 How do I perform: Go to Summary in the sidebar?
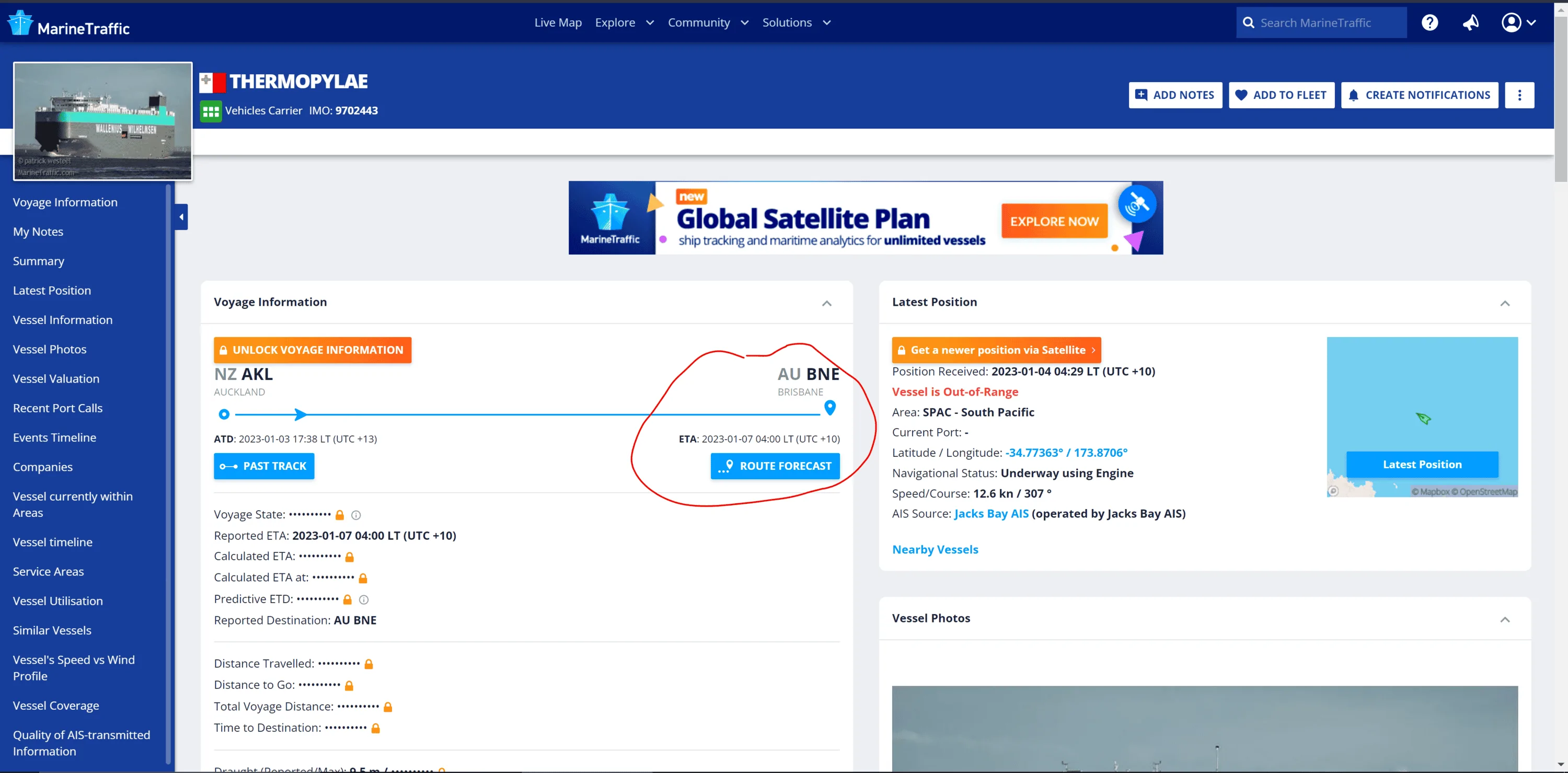pos(38,261)
